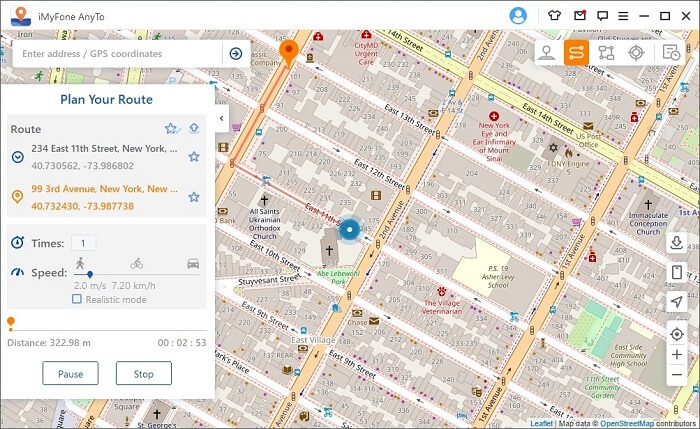
Task: Stop the route movement
Action: coord(144,374)
